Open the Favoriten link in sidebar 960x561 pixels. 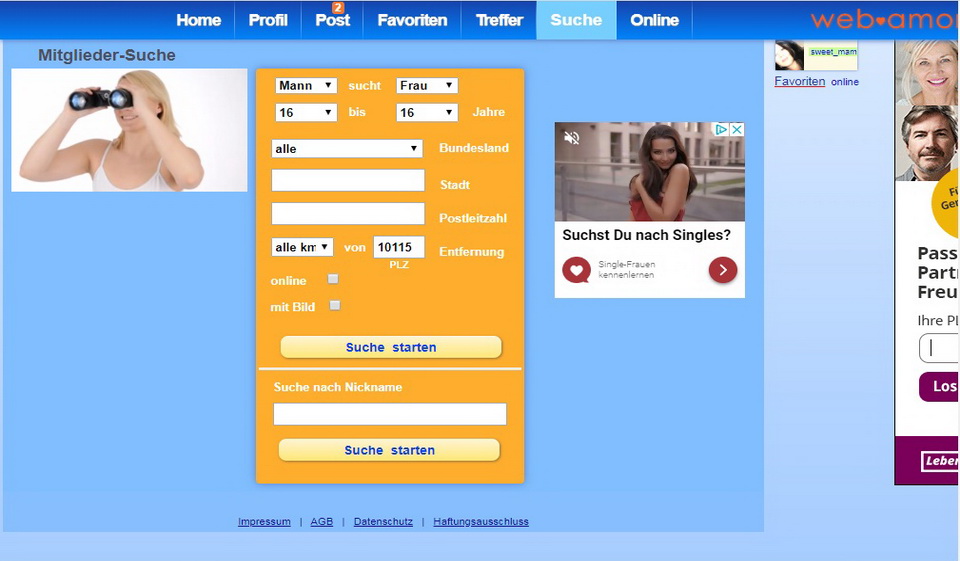[x=800, y=81]
